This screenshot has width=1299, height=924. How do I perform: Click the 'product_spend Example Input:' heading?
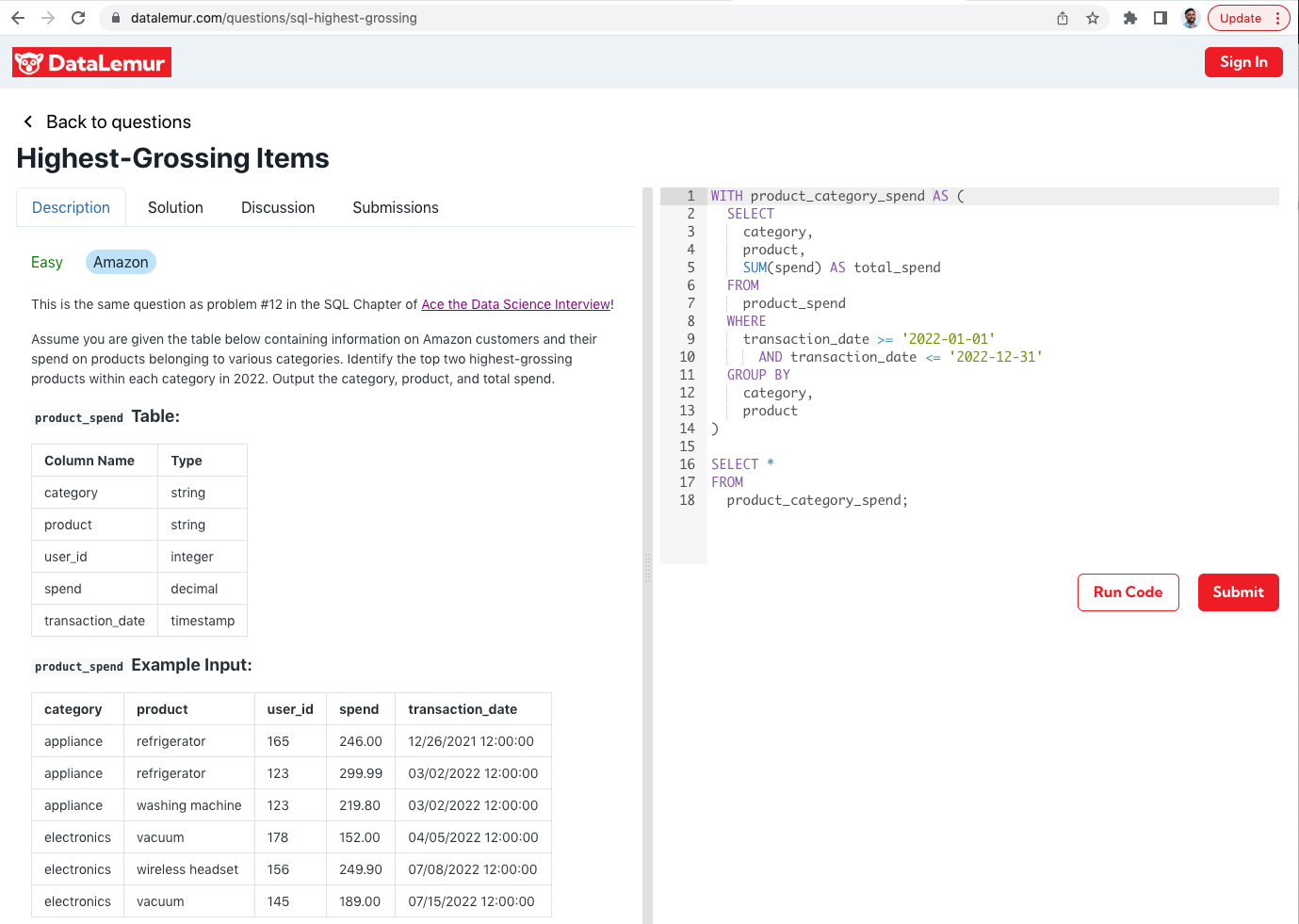143,665
